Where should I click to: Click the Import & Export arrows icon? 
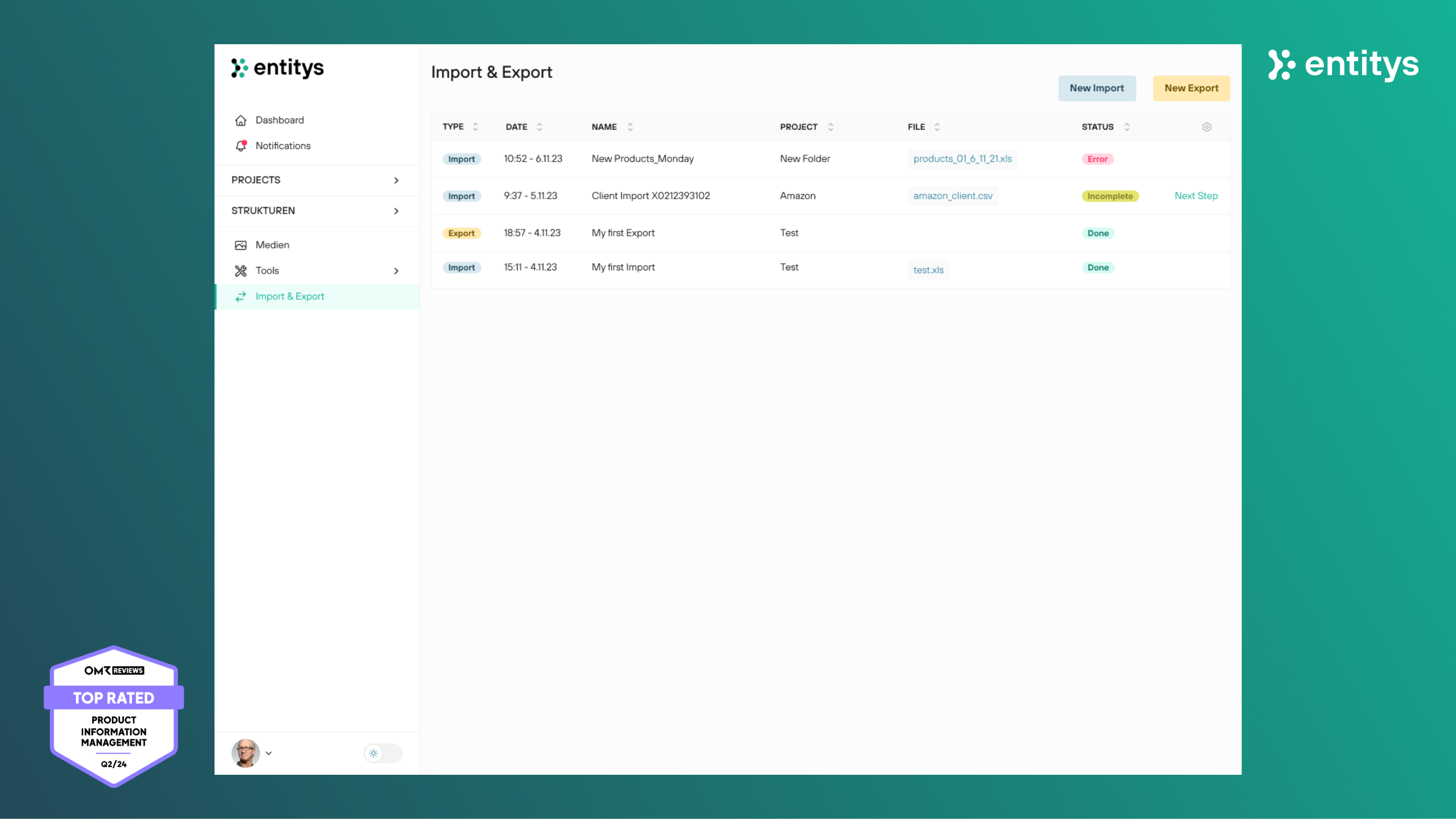241,296
